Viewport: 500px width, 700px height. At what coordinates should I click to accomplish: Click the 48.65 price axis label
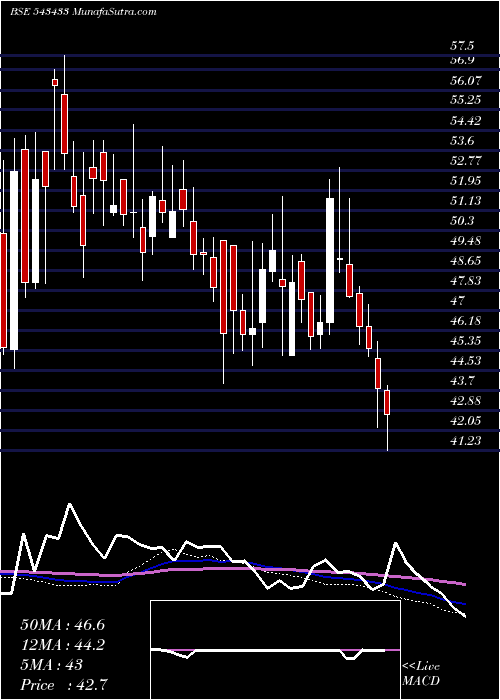(465, 261)
